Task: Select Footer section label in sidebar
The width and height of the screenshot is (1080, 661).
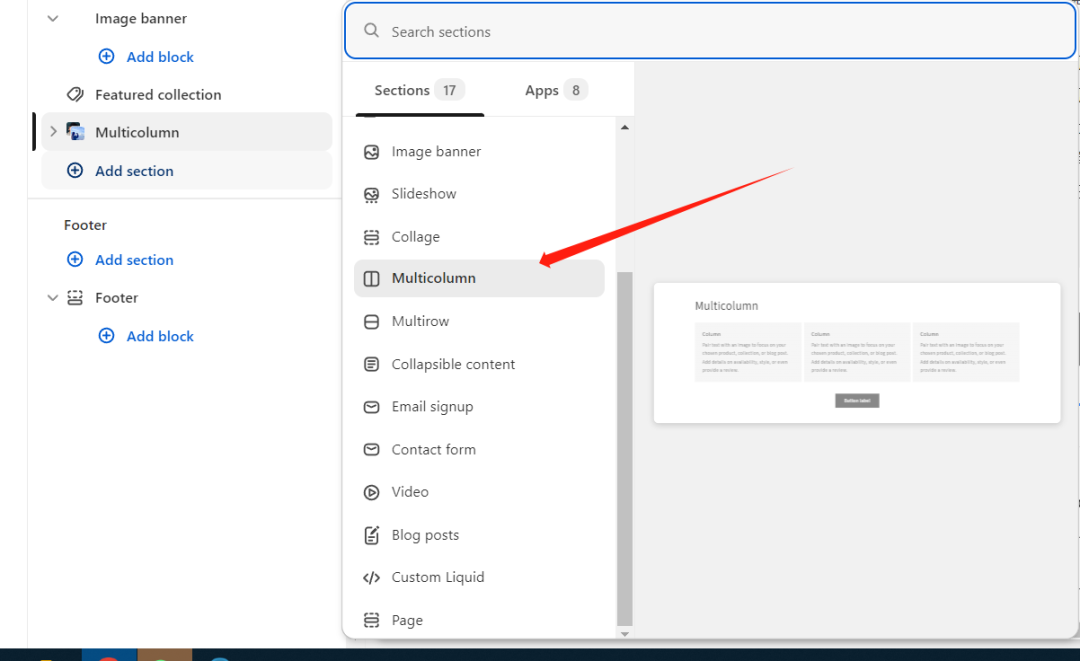Action: tap(116, 297)
